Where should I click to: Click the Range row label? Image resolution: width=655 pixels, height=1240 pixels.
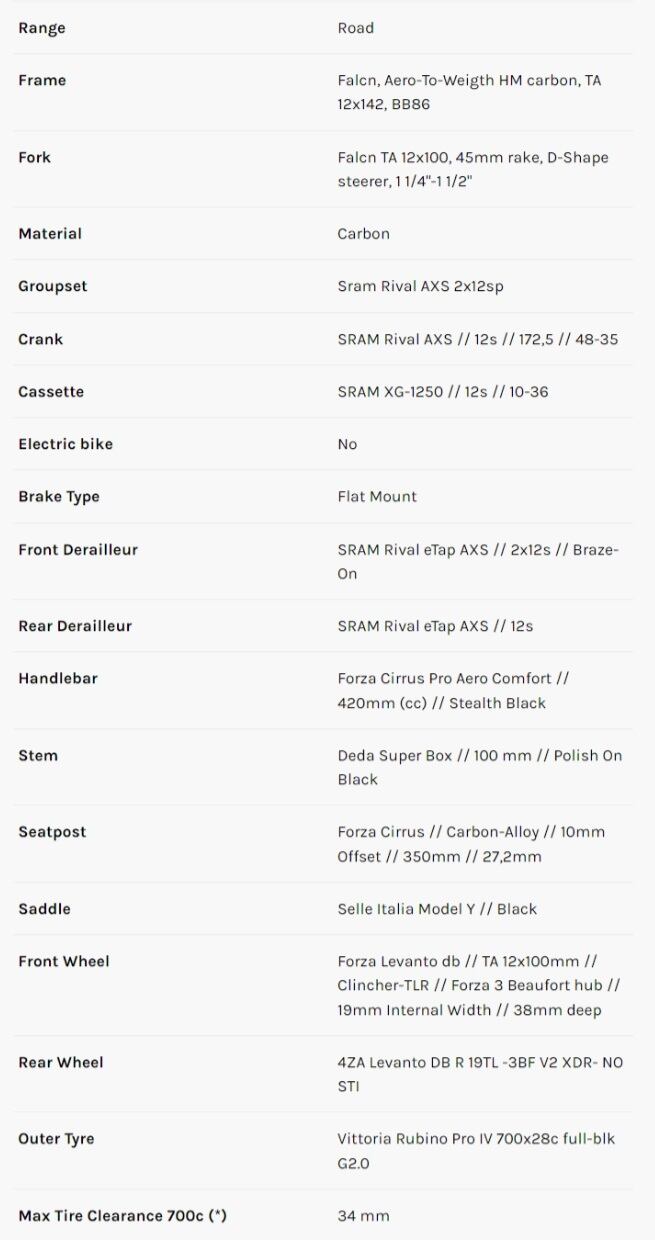pyautogui.click(x=42, y=28)
